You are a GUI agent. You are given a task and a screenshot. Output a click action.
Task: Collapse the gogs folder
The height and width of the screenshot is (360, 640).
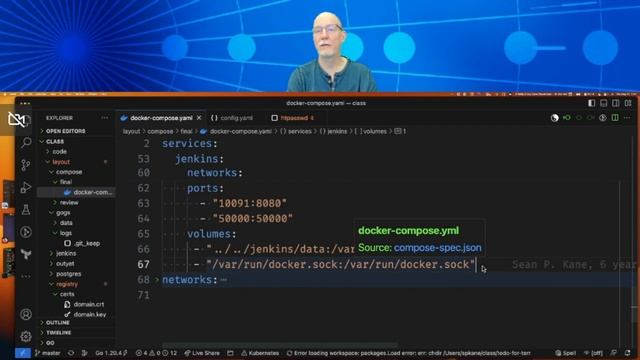point(63,213)
